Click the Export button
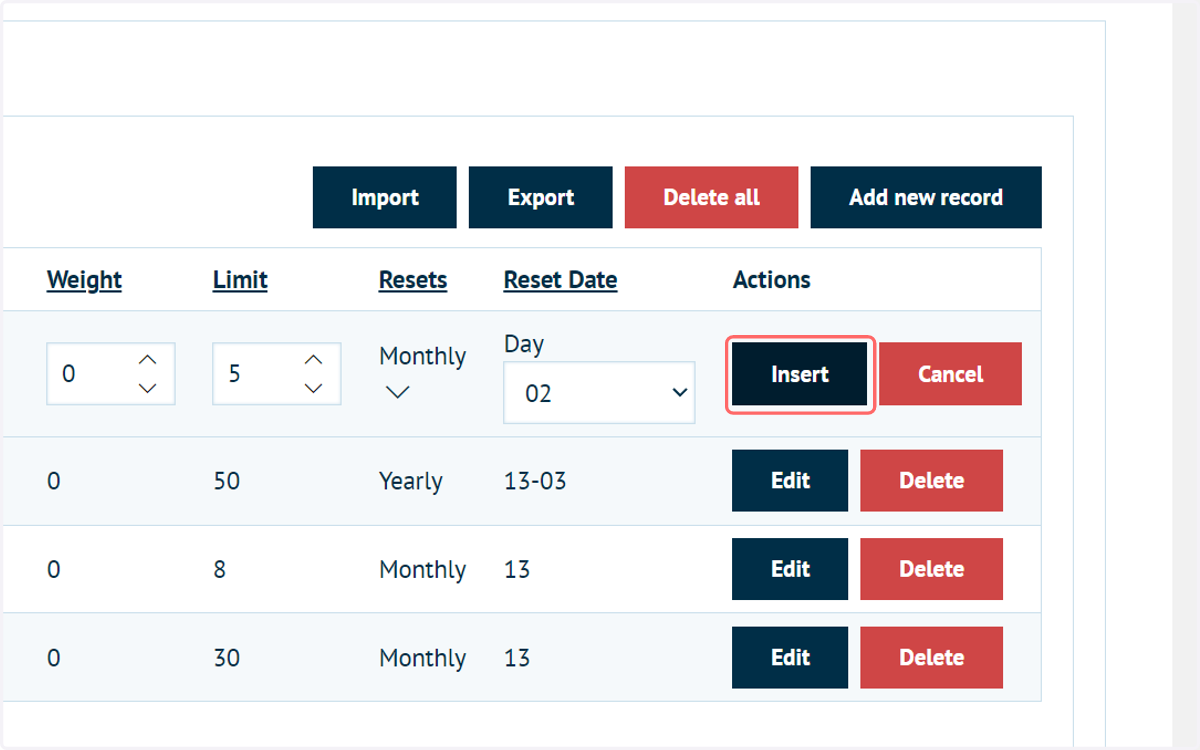The width and height of the screenshot is (1200, 750). pyautogui.click(x=541, y=197)
